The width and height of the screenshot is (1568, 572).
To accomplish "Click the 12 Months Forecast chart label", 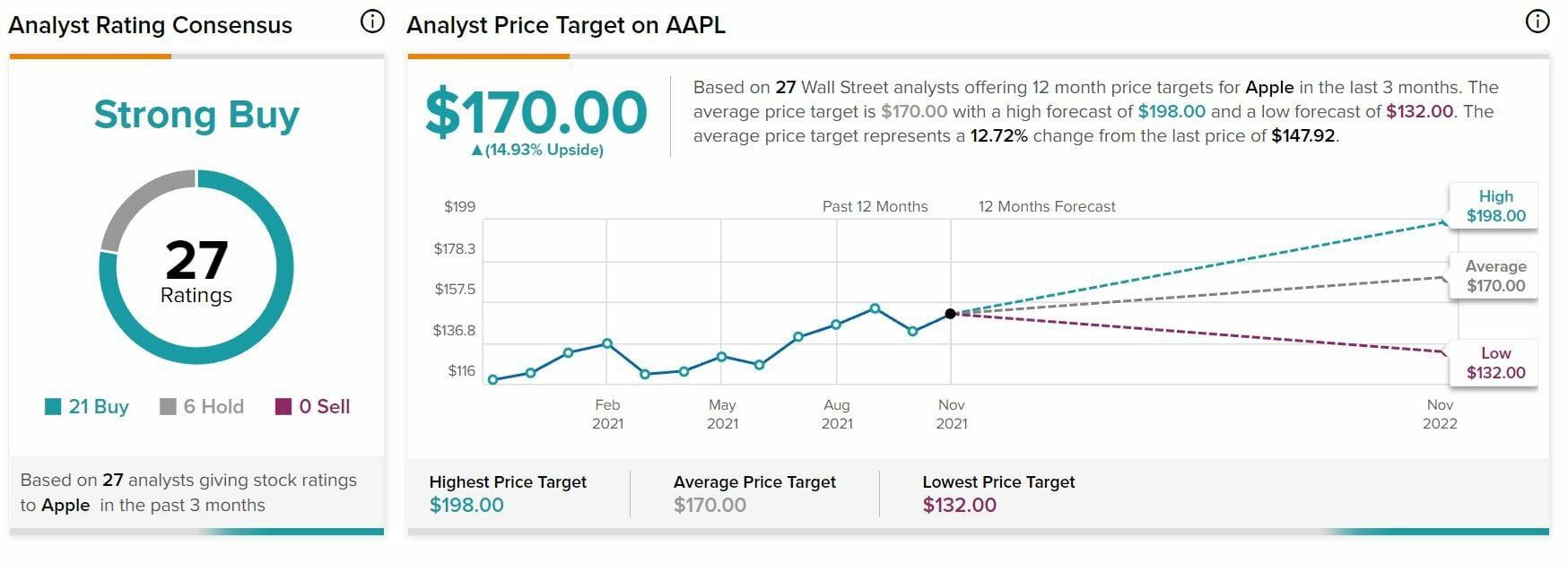I will (1047, 207).
